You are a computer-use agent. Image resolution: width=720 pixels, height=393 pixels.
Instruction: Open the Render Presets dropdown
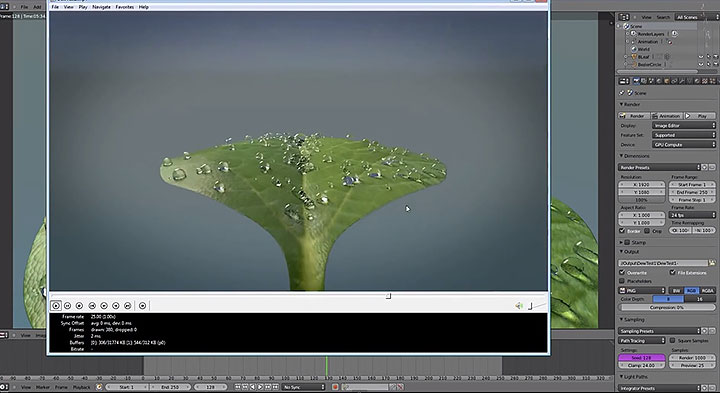(659, 167)
